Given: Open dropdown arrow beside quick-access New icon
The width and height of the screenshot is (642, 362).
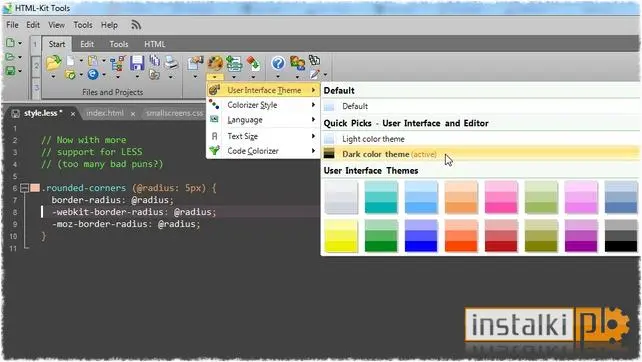Looking at the screenshot, I should pos(20,43).
